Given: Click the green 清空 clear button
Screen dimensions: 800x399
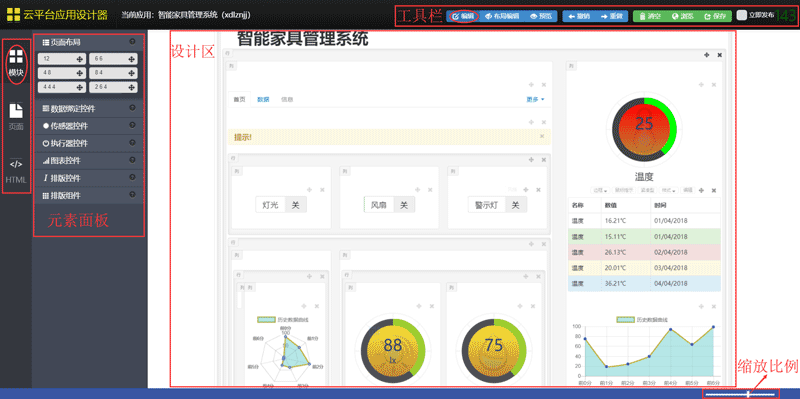Looking at the screenshot, I should coord(650,16).
